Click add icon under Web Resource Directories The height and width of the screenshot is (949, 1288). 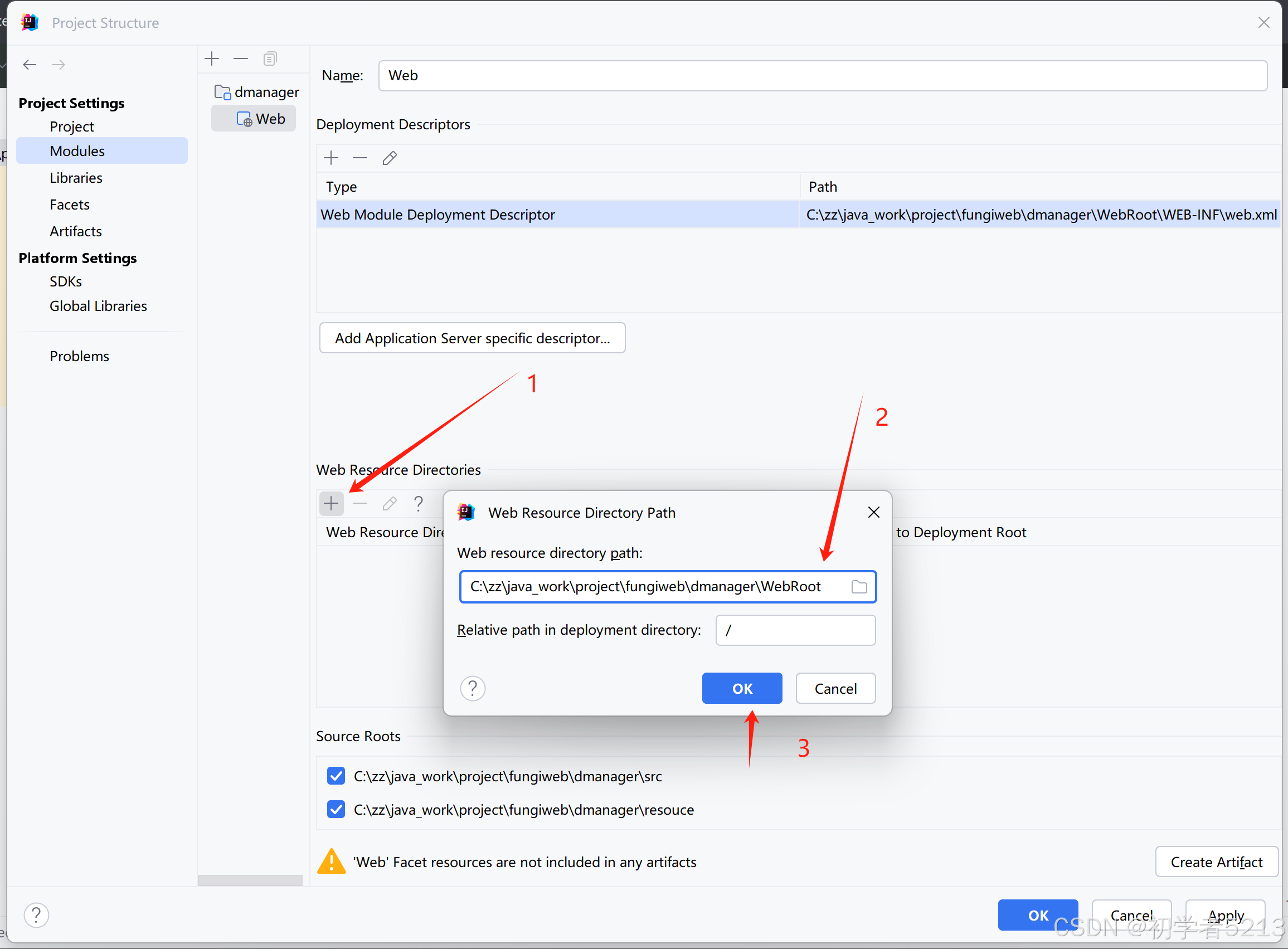(332, 504)
